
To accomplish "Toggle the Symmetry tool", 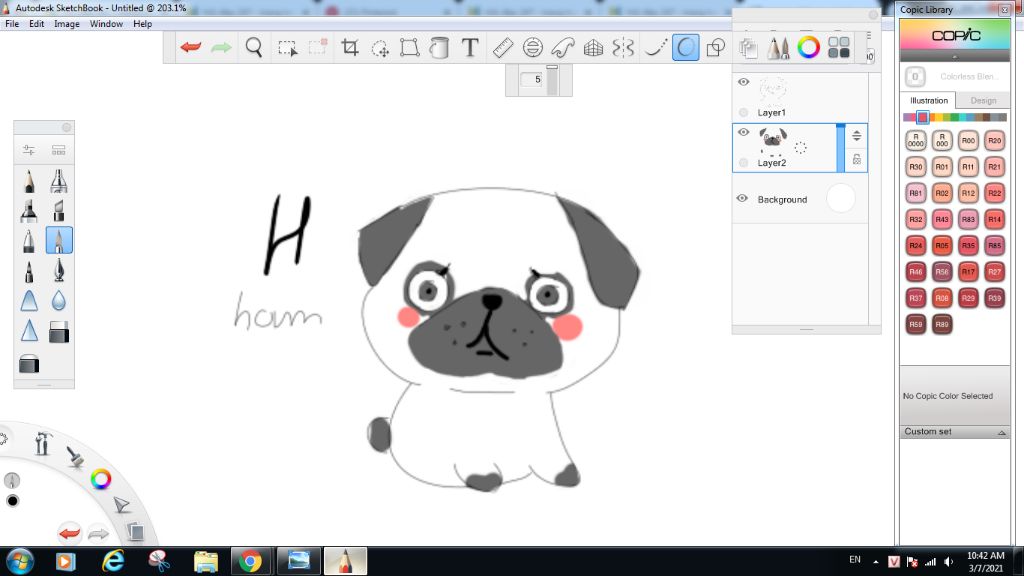I will (x=623, y=47).
